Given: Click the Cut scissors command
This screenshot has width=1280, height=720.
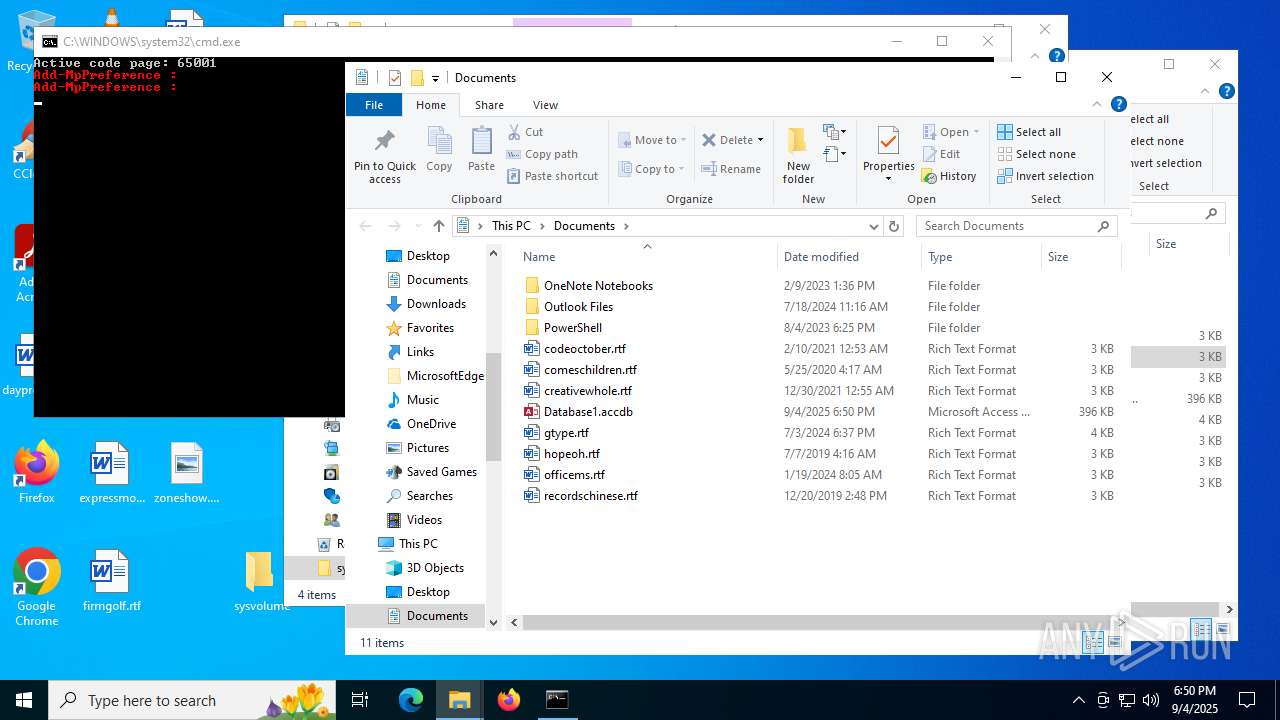Looking at the screenshot, I should pos(526,132).
